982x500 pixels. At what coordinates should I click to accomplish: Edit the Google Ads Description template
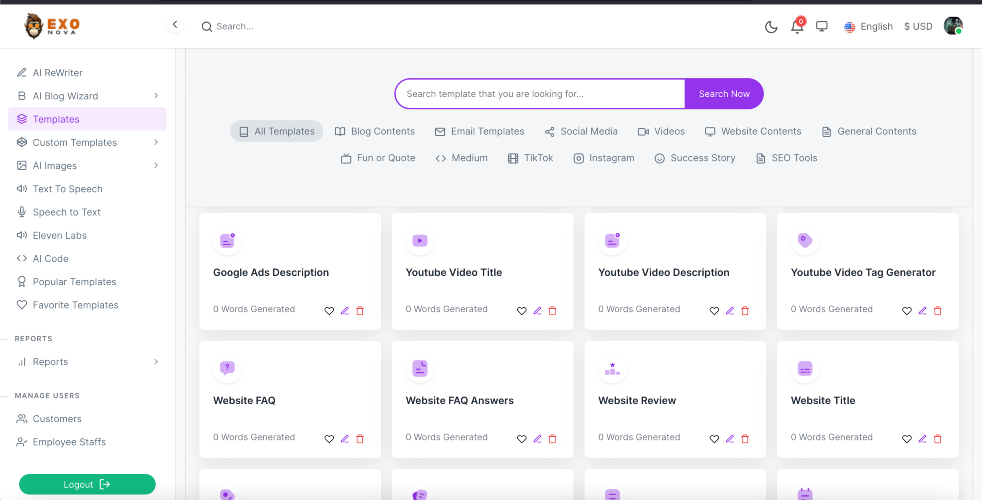pyautogui.click(x=344, y=311)
